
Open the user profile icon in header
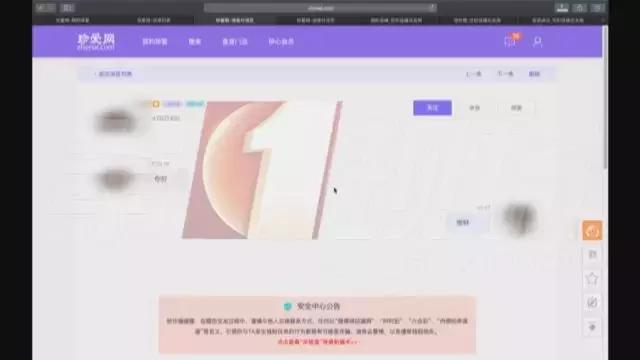[538, 42]
